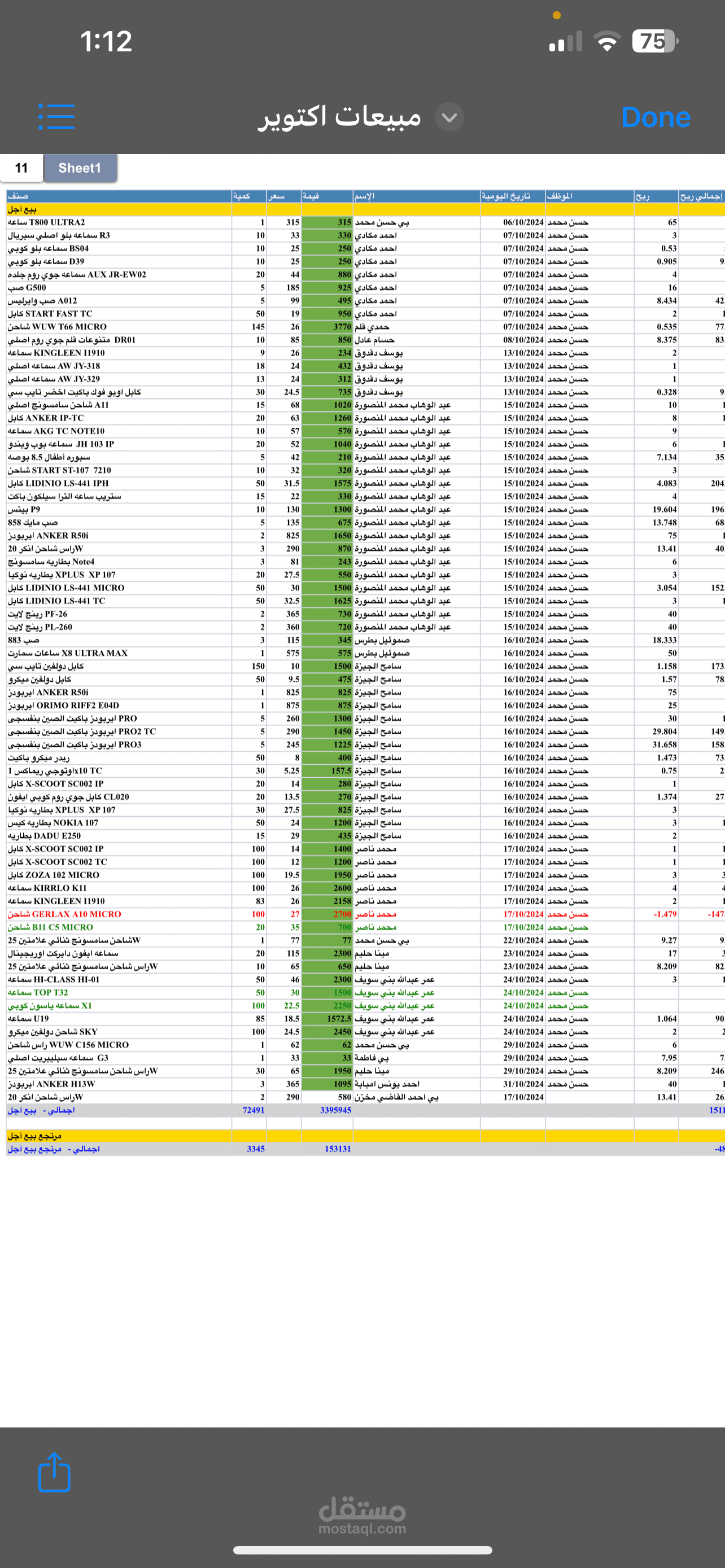This screenshot has width=725, height=1568.
Task: Select the ZOZA 102 MICRO cable cell
Action: (x=119, y=875)
